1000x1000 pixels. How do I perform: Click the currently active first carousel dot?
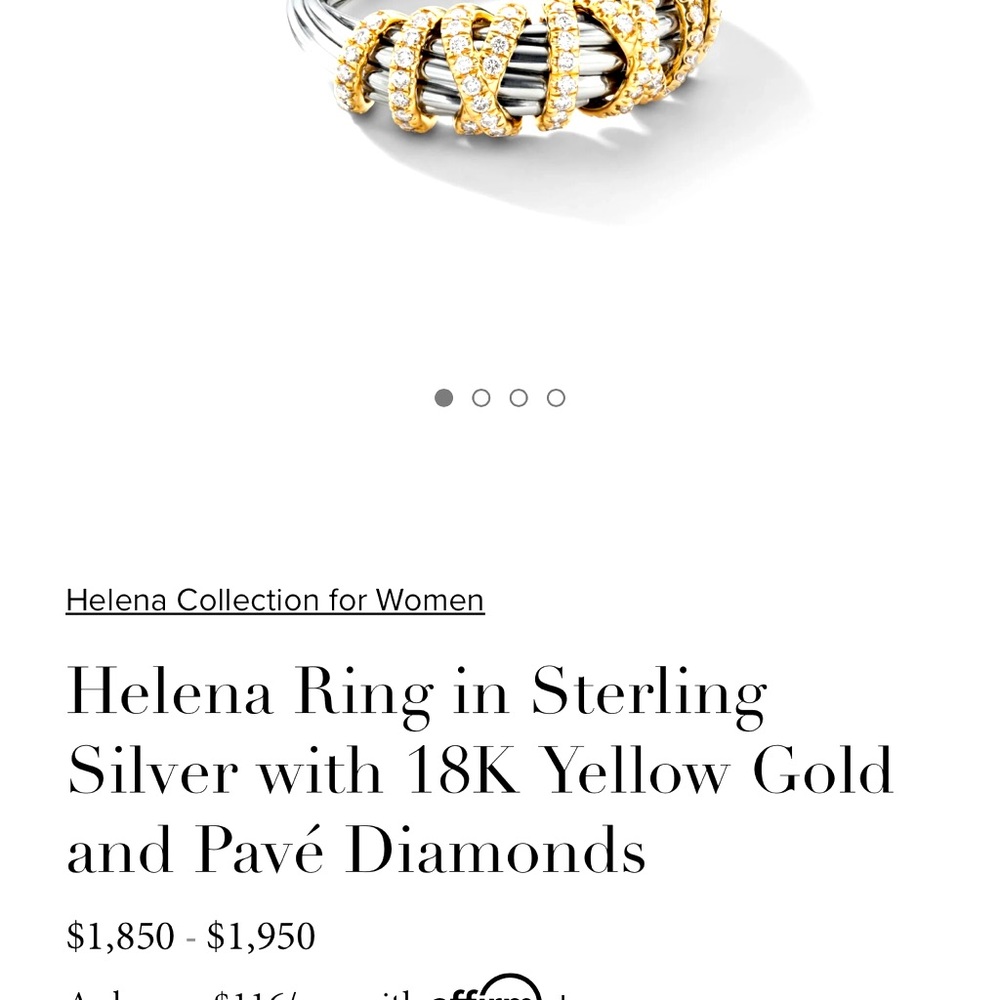(444, 397)
